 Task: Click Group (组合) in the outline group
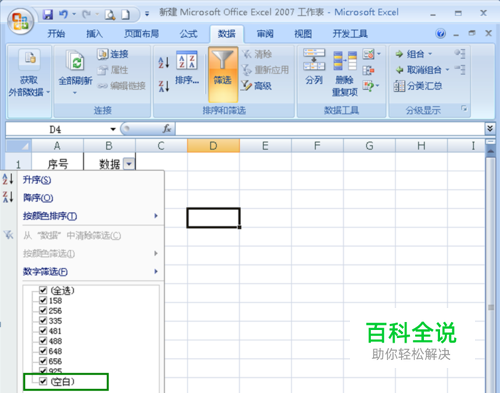coord(410,54)
